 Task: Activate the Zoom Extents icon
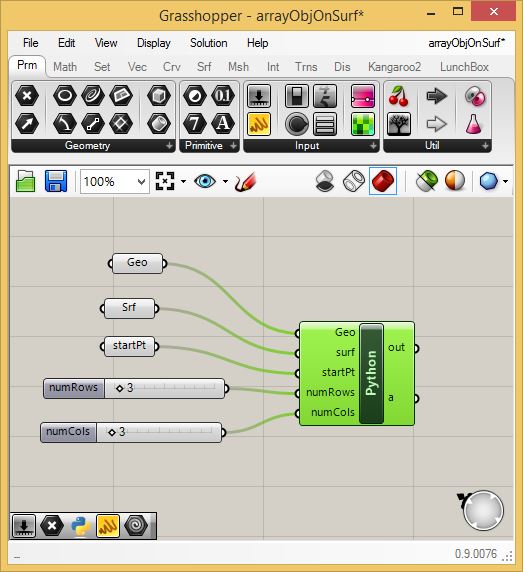[x=165, y=181]
